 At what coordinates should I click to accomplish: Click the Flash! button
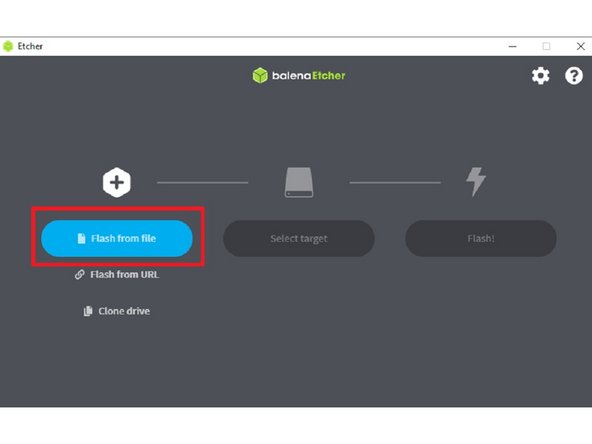point(481,239)
